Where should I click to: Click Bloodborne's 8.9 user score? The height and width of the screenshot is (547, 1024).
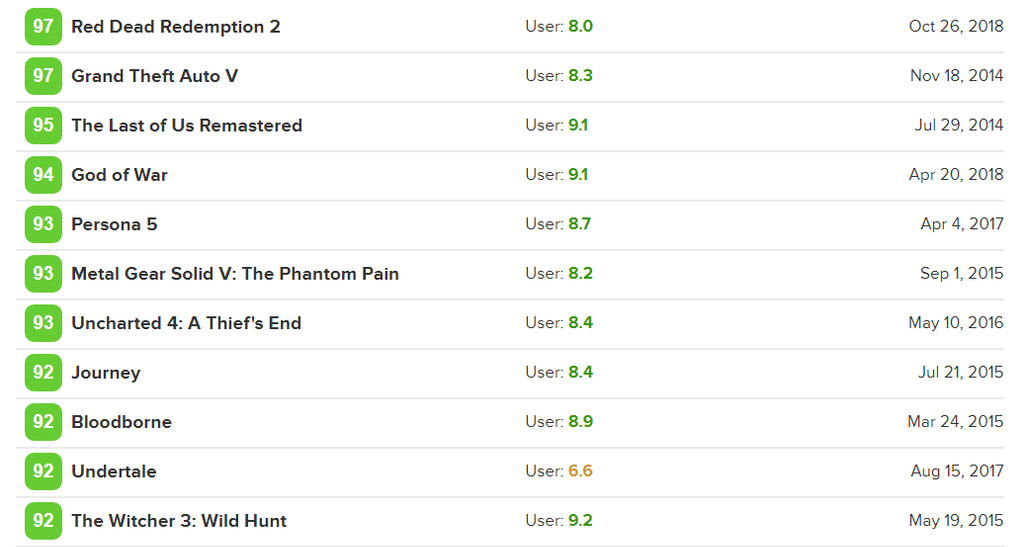pos(580,421)
